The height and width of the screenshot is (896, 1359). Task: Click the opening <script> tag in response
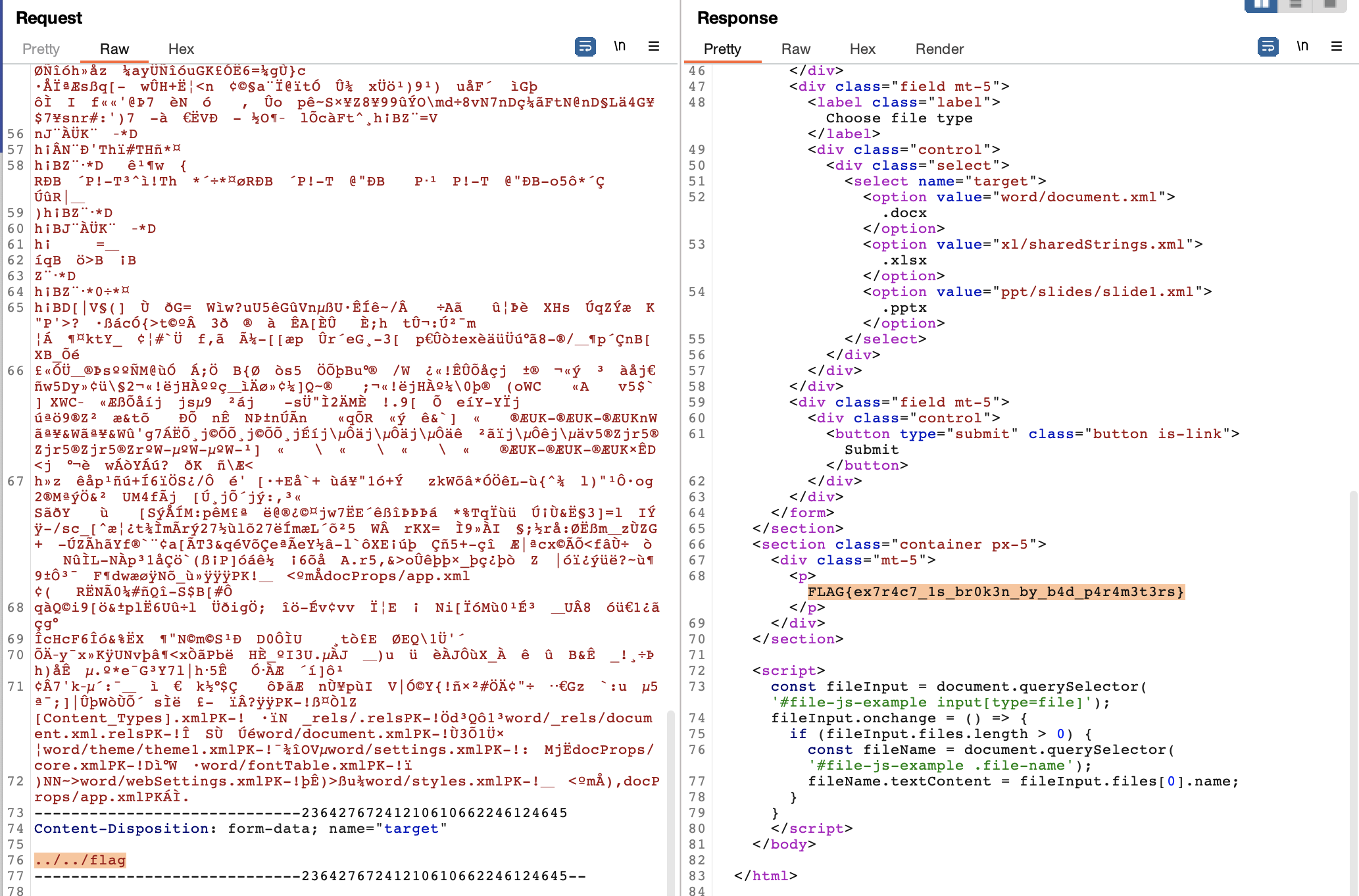tap(789, 670)
